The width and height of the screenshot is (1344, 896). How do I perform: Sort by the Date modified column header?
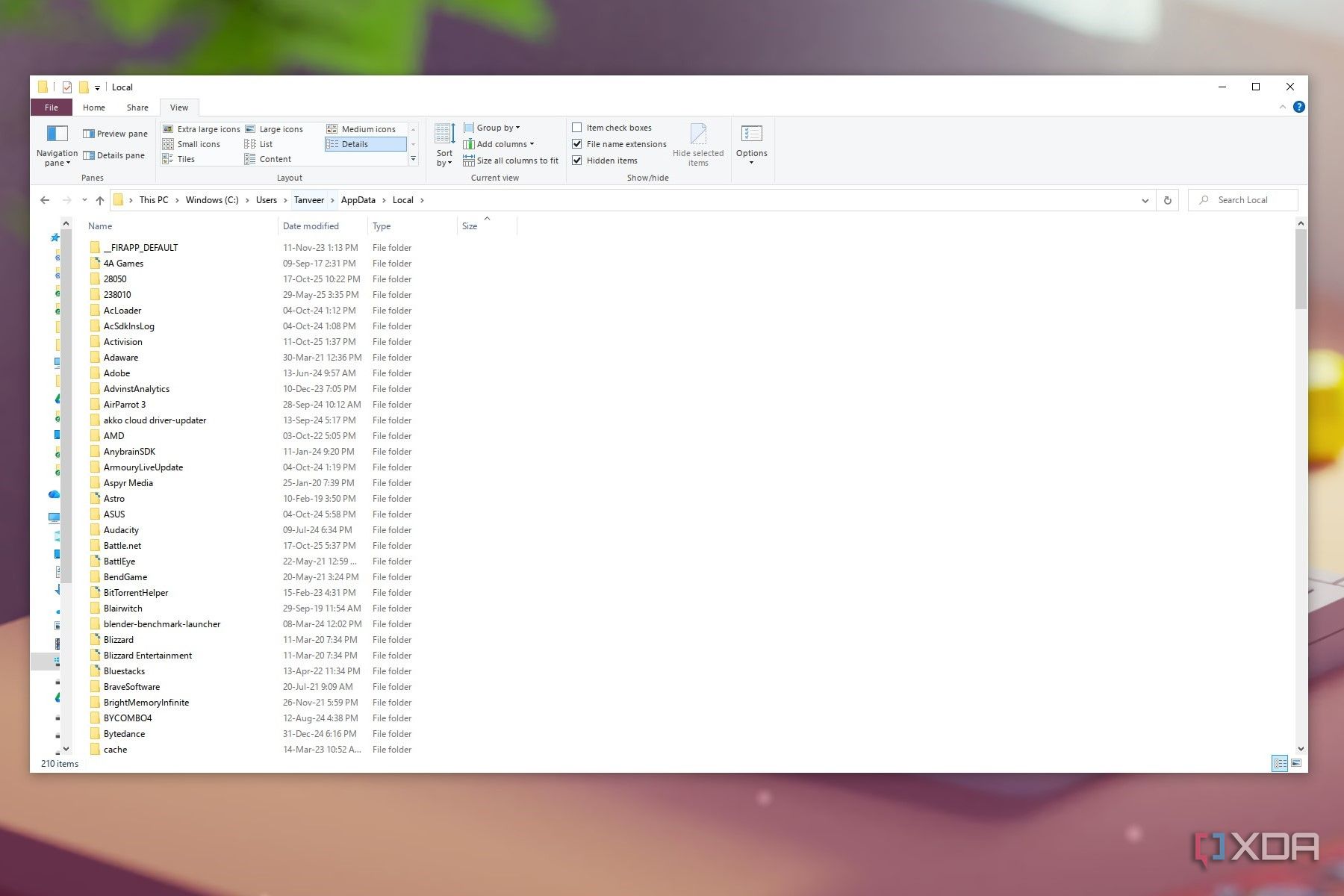(x=323, y=226)
